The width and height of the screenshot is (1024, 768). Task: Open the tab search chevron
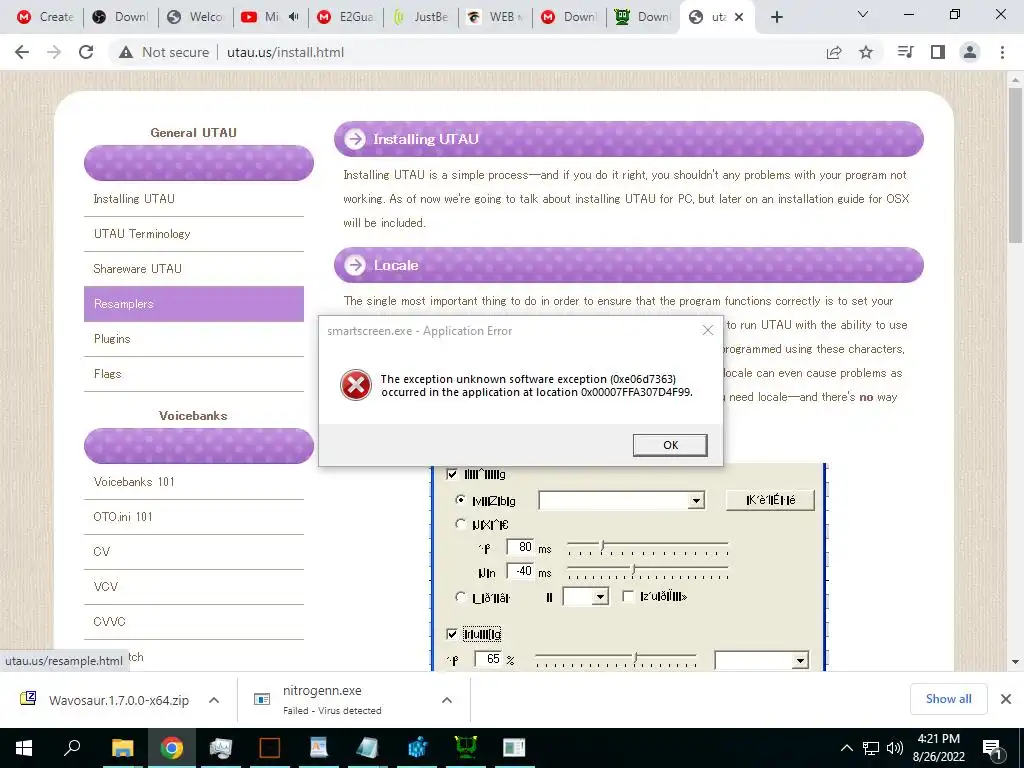tap(863, 14)
